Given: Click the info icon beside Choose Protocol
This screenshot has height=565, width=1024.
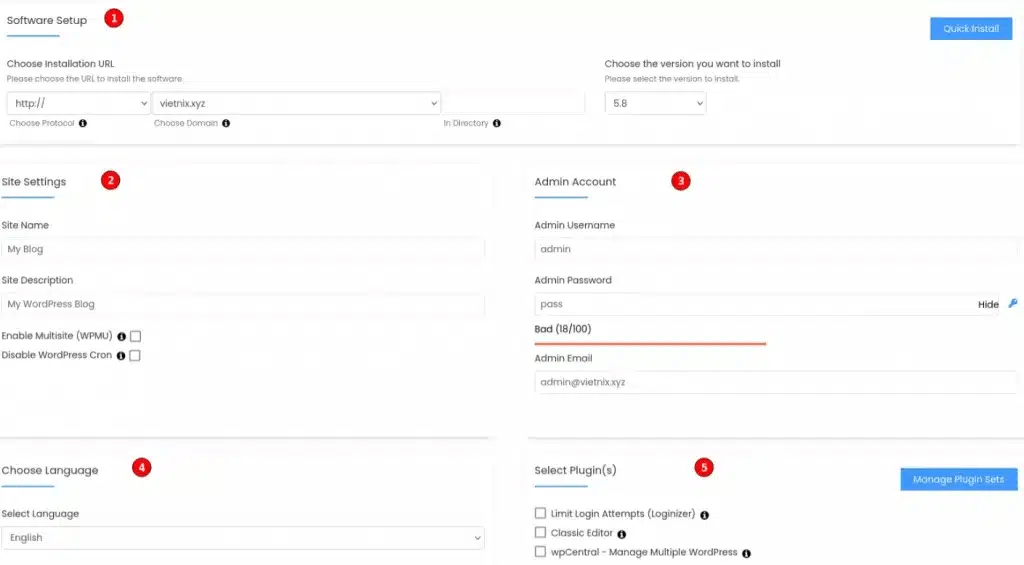Looking at the screenshot, I should (x=83, y=124).
